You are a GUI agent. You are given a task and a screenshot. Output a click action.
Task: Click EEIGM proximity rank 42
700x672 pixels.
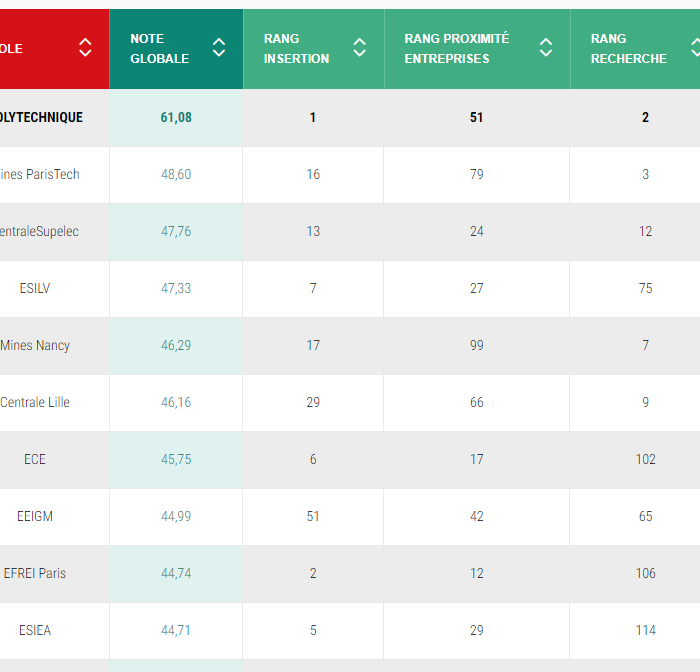[x=476, y=517]
